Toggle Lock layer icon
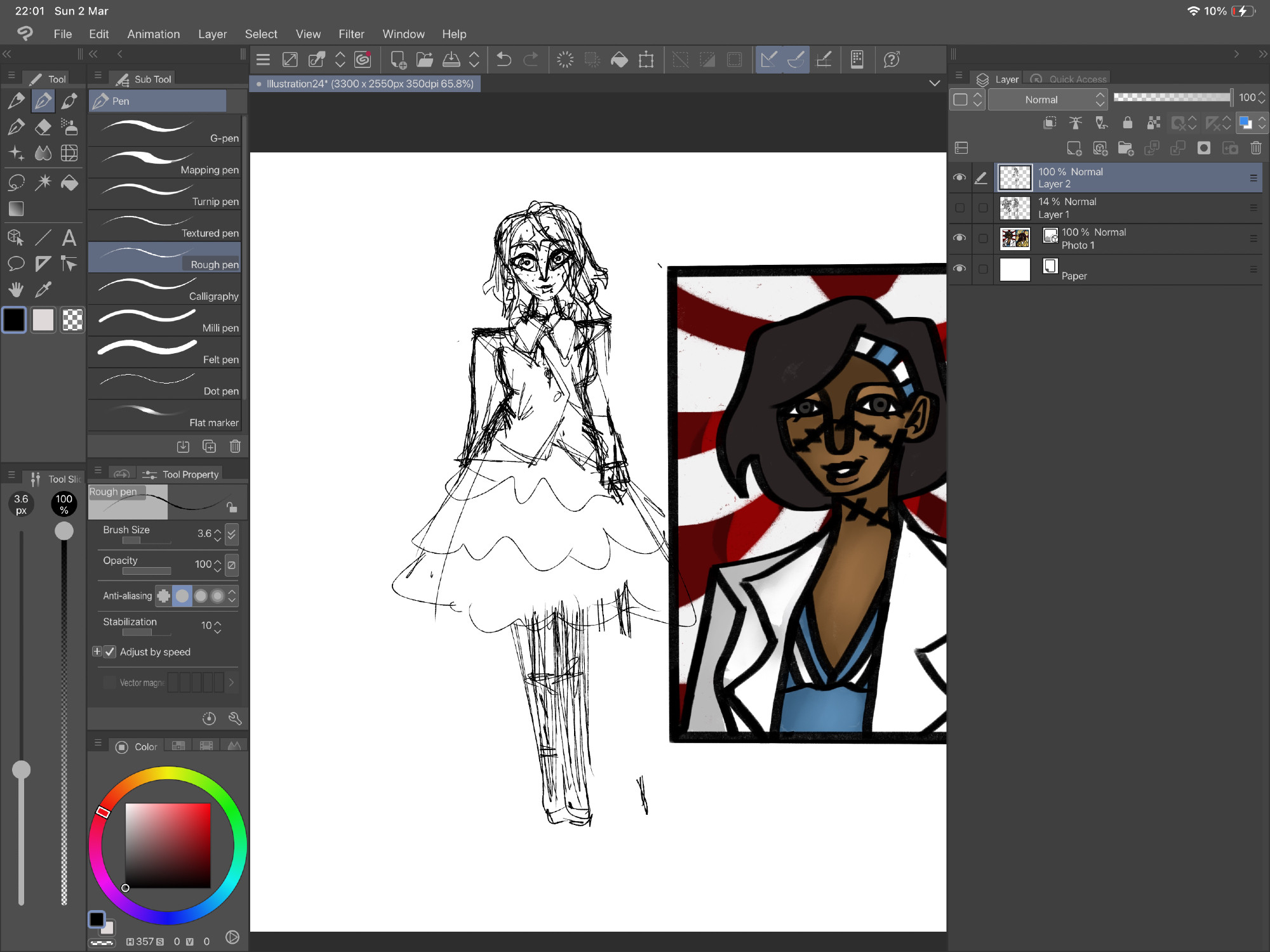This screenshot has width=1270, height=952. [x=1128, y=123]
